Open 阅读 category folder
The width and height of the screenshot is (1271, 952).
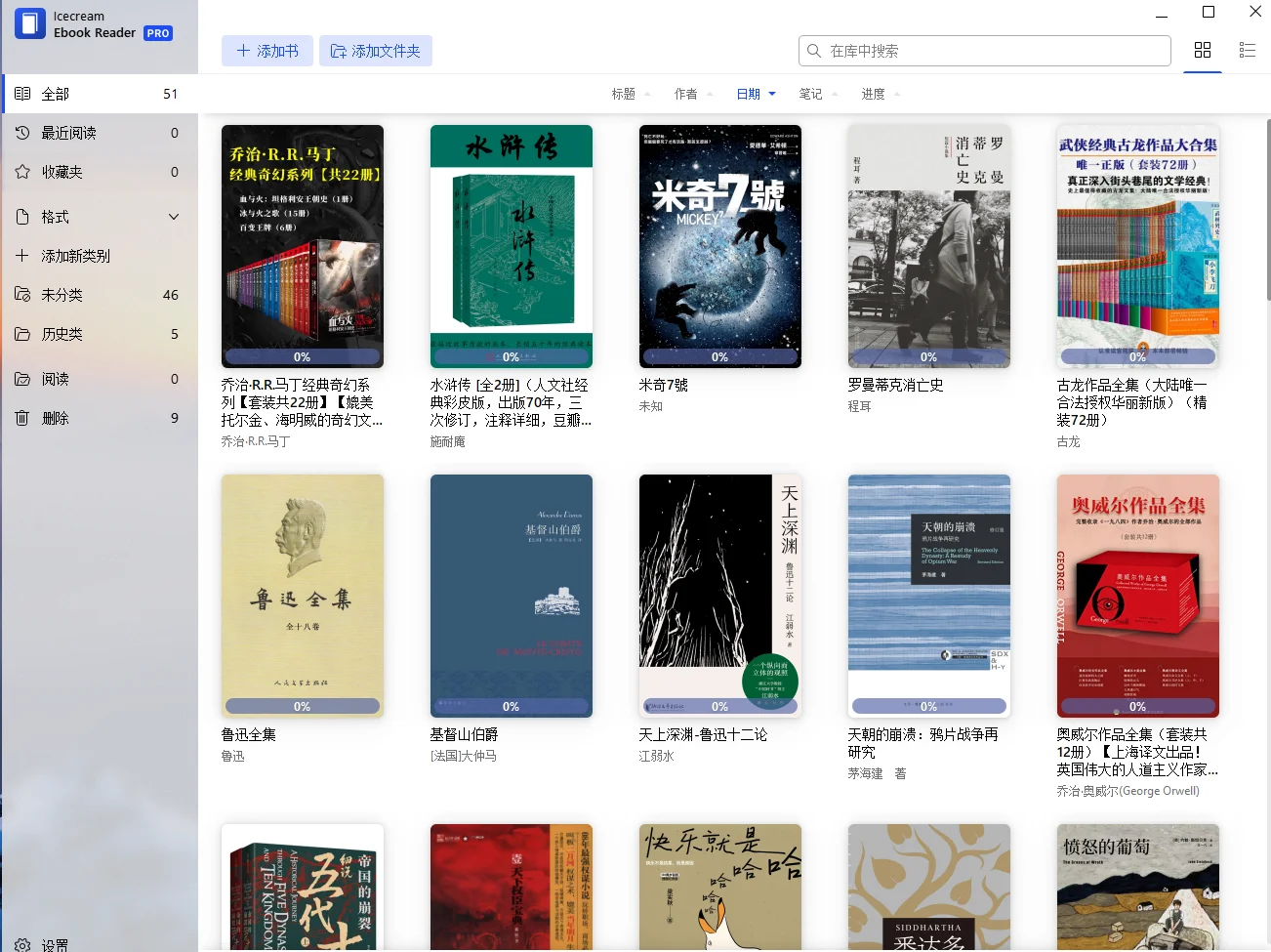click(x=99, y=379)
